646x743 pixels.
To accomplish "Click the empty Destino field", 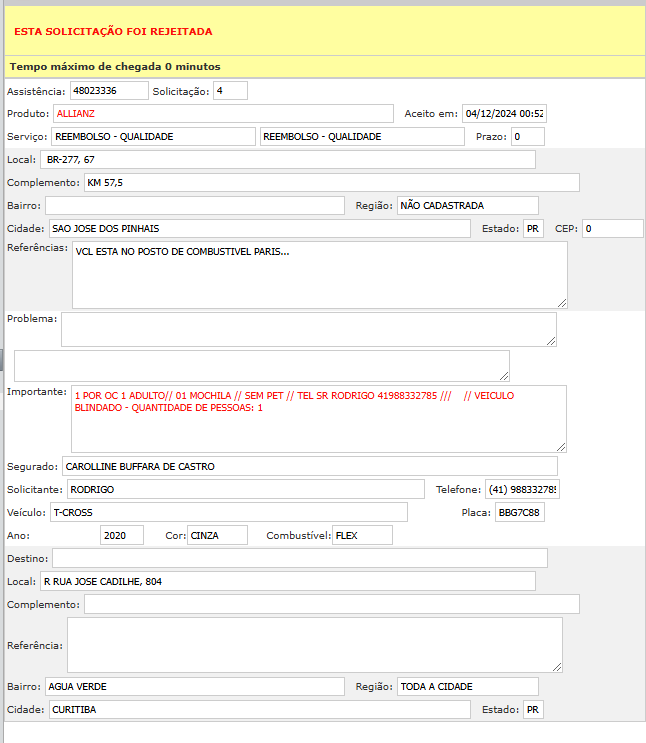I will tap(299, 558).
